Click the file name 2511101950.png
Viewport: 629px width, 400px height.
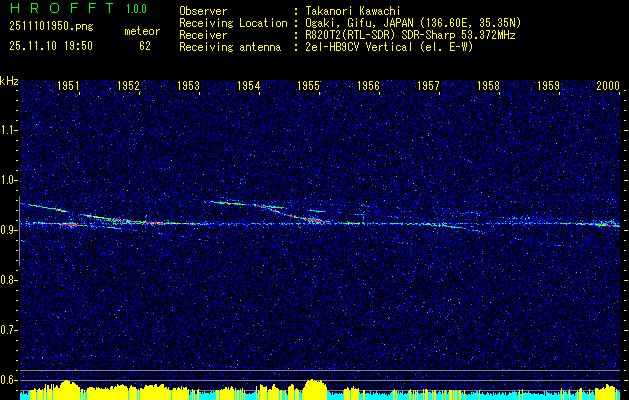tap(51, 27)
